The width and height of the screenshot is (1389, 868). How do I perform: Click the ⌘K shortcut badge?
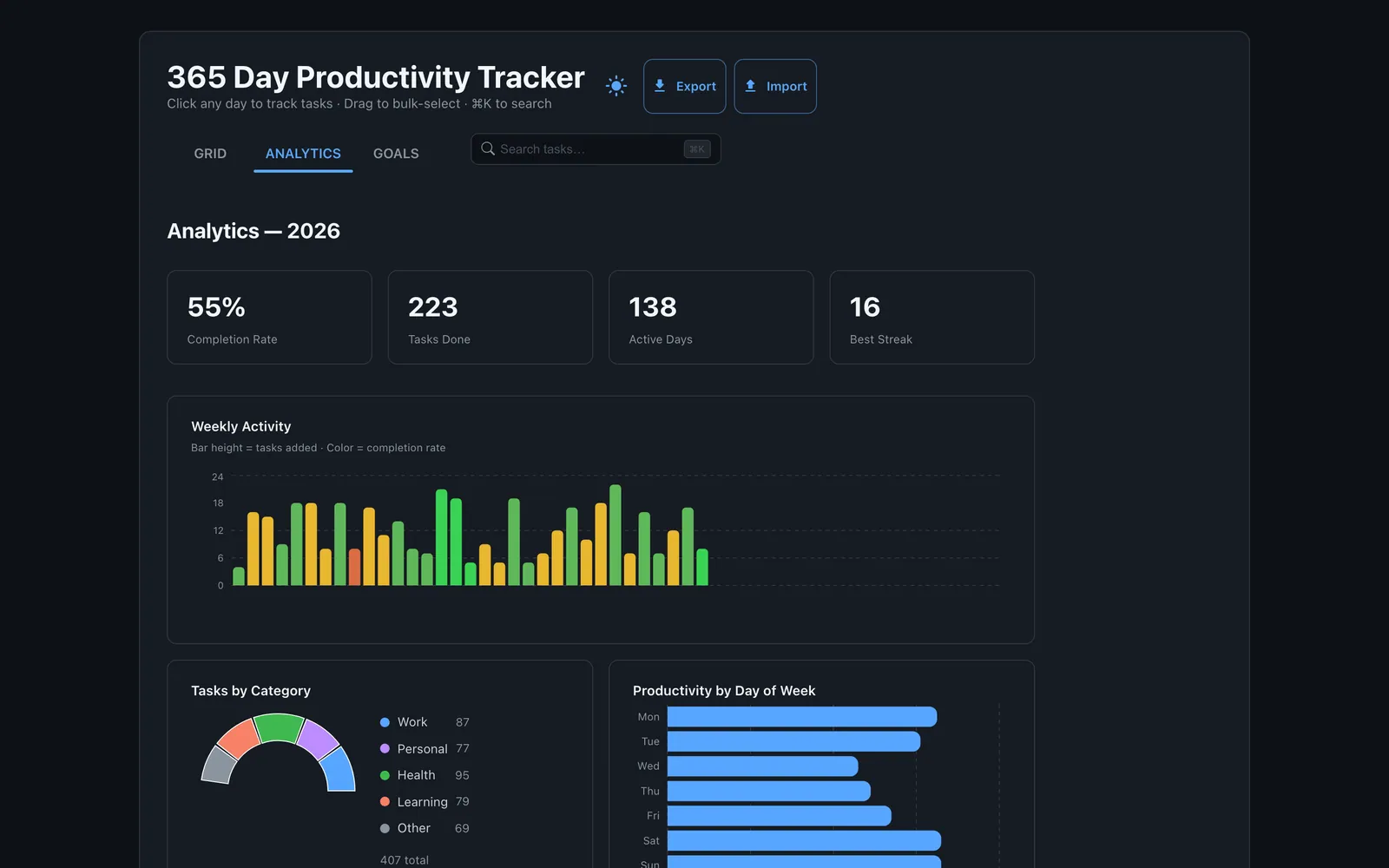[697, 149]
